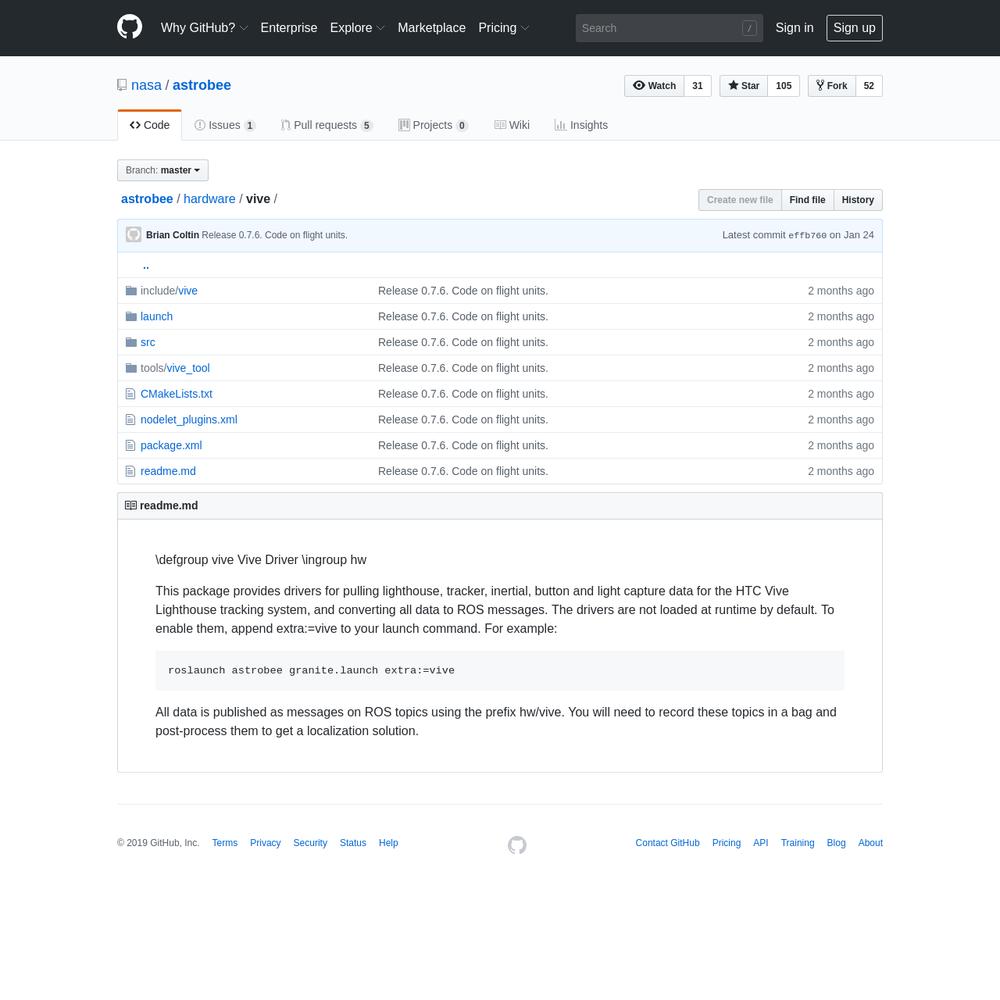
Task: Open the package.xml file
Action: (171, 445)
